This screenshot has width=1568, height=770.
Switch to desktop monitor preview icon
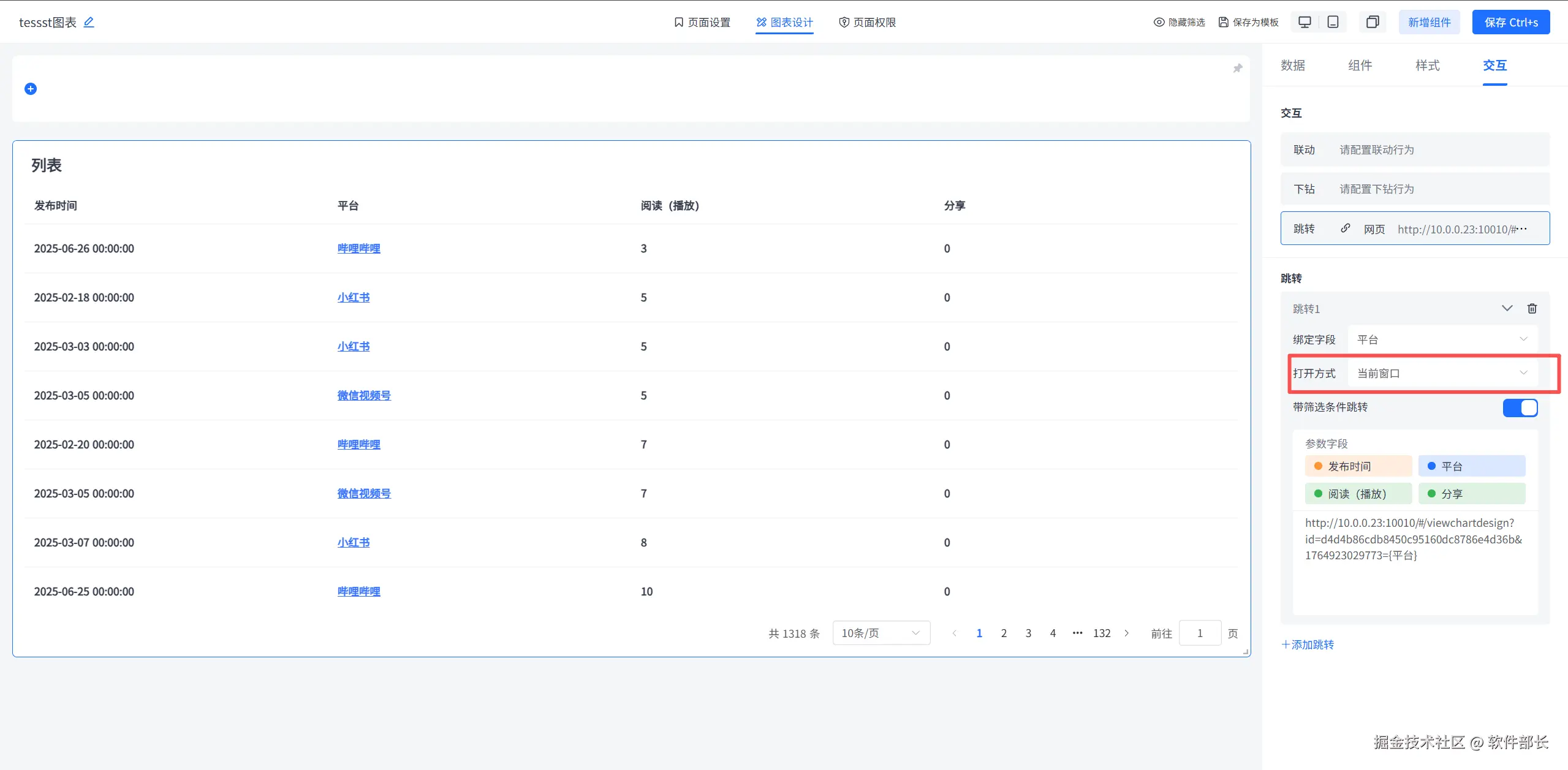click(x=1305, y=22)
